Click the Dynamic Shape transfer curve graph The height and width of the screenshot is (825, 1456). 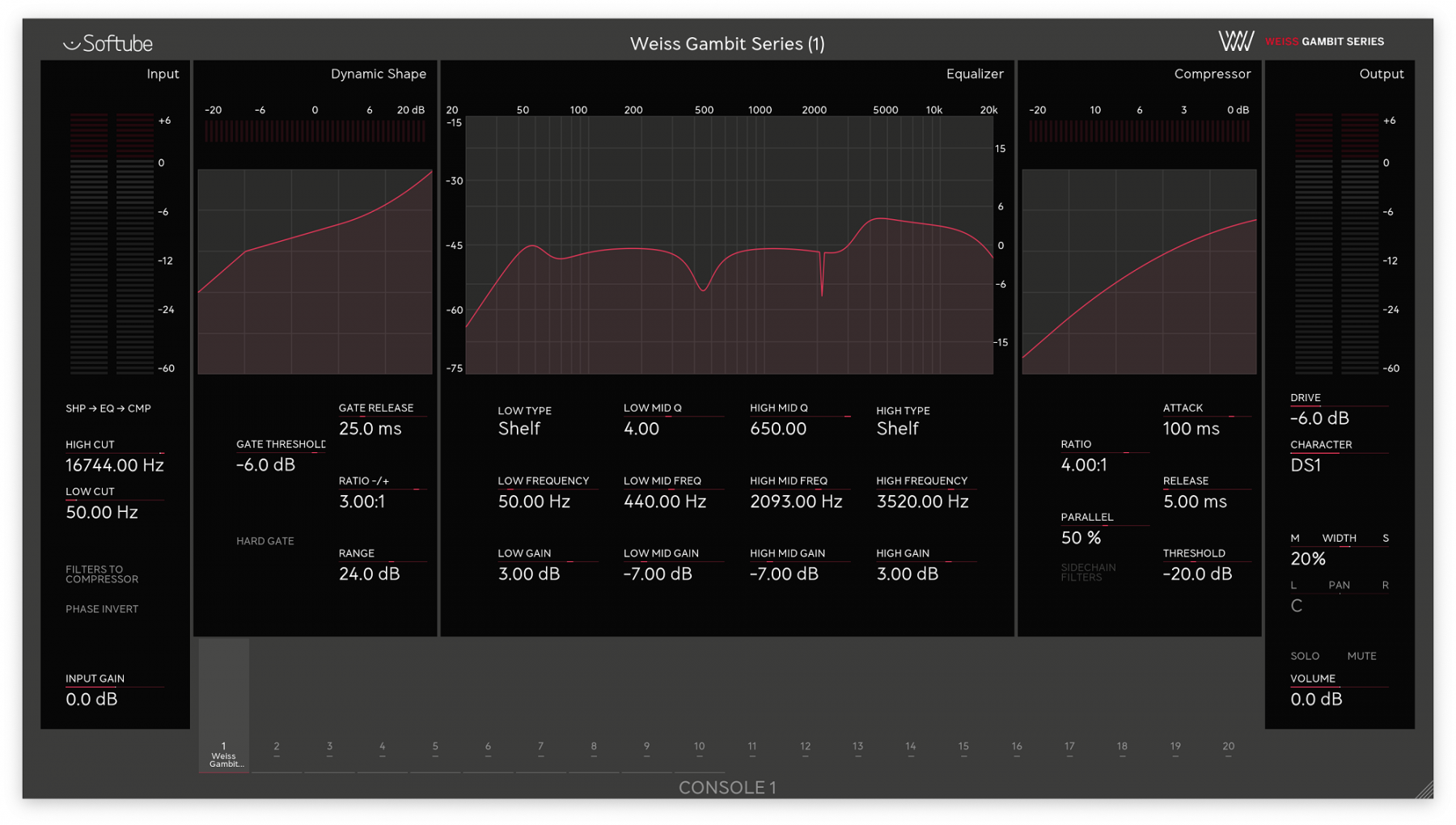[x=315, y=272]
